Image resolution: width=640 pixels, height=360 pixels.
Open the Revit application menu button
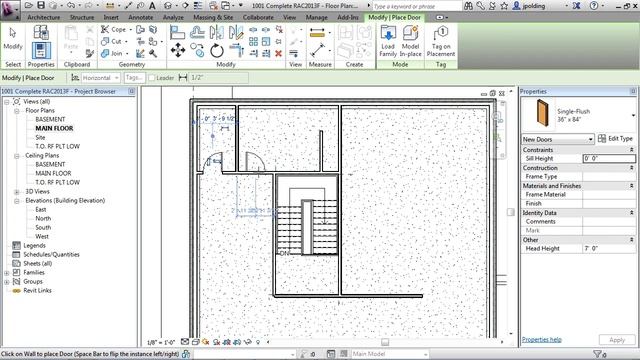(x=10, y=9)
